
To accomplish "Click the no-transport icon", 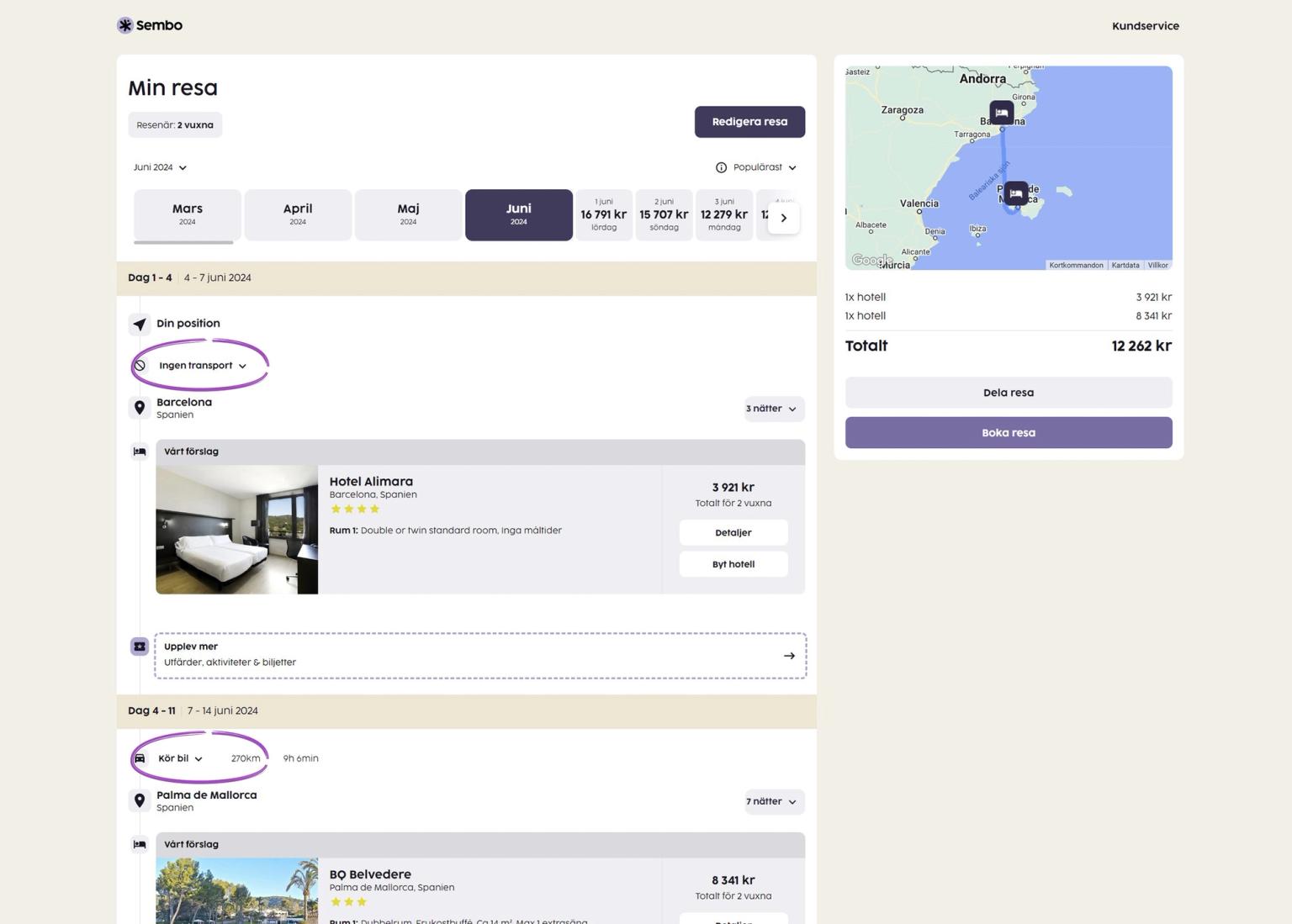I will (x=140, y=366).
